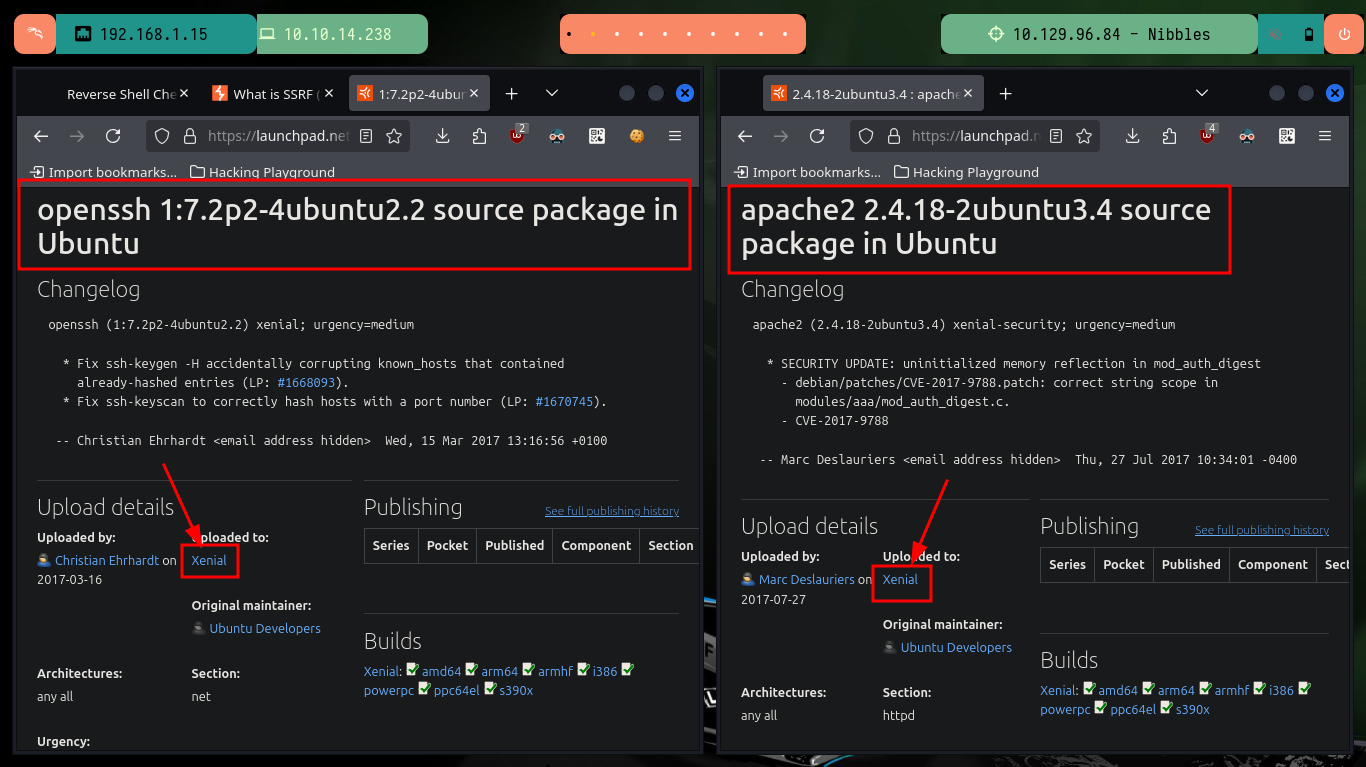Close the What is SSRF tab

coord(331,94)
